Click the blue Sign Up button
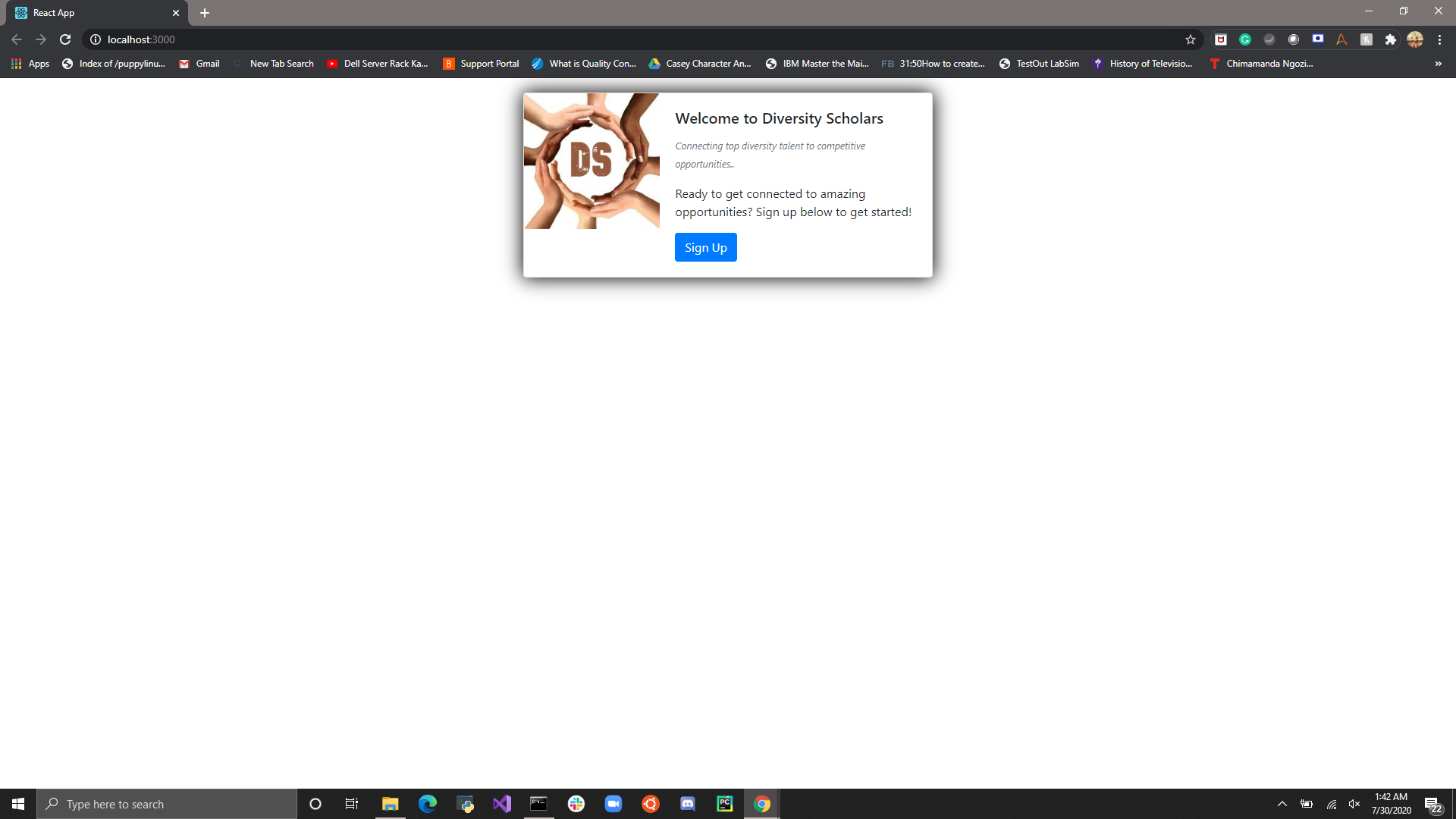The width and height of the screenshot is (1456, 819). click(x=705, y=247)
